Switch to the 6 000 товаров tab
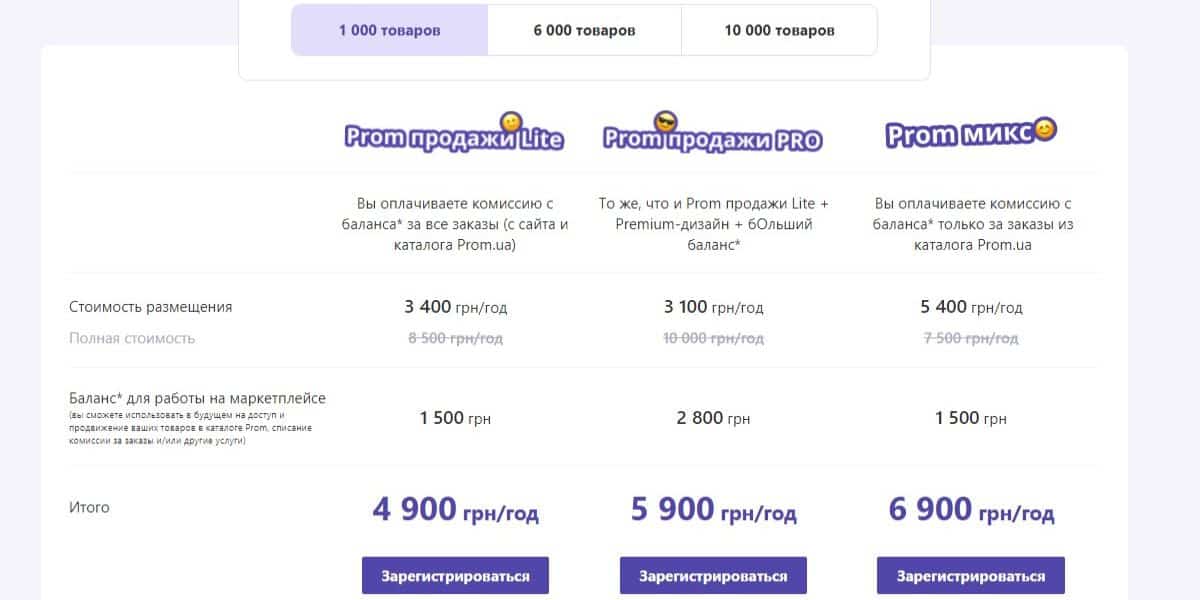This screenshot has height=600, width=1200. [584, 30]
